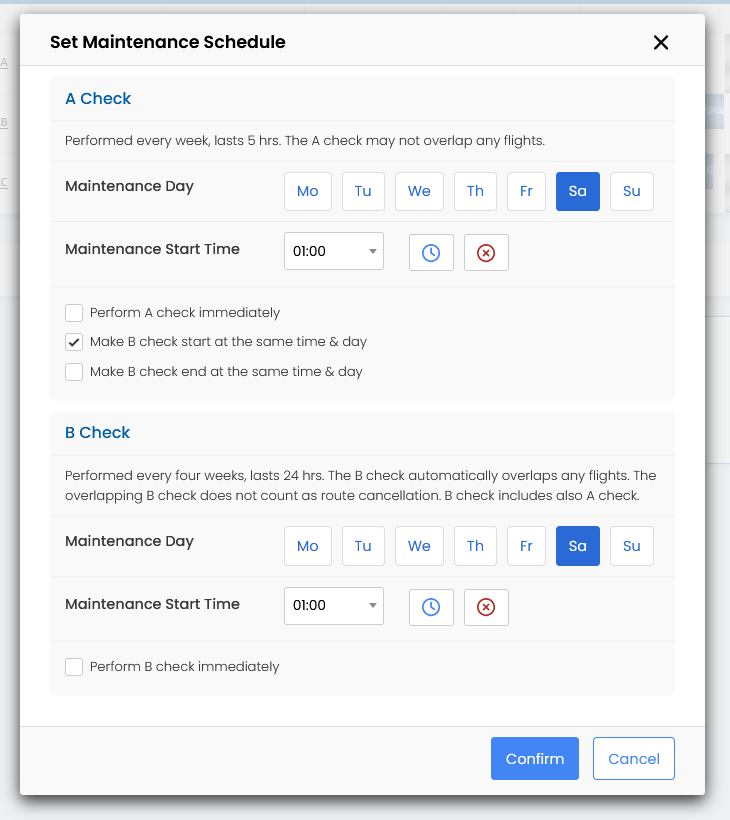
Task: Set B Check maintenance day to Tu
Action: click(x=363, y=546)
